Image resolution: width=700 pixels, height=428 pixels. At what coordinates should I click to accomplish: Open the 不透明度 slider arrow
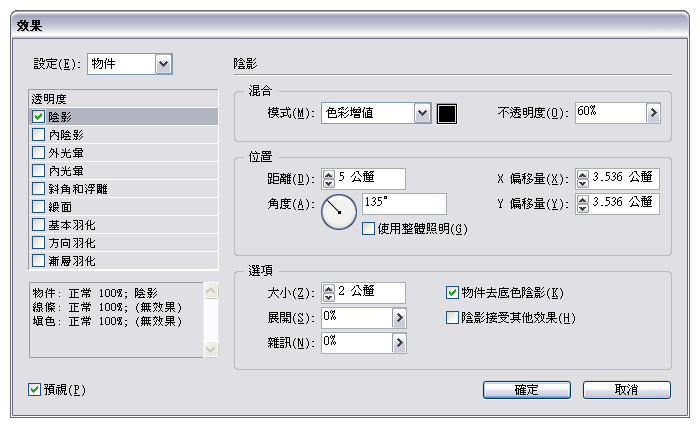[654, 113]
